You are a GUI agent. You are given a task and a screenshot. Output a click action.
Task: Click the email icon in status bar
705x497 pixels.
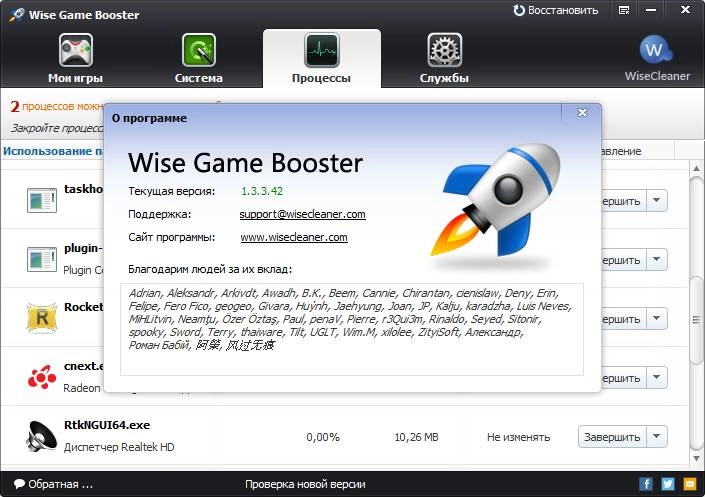[690, 484]
